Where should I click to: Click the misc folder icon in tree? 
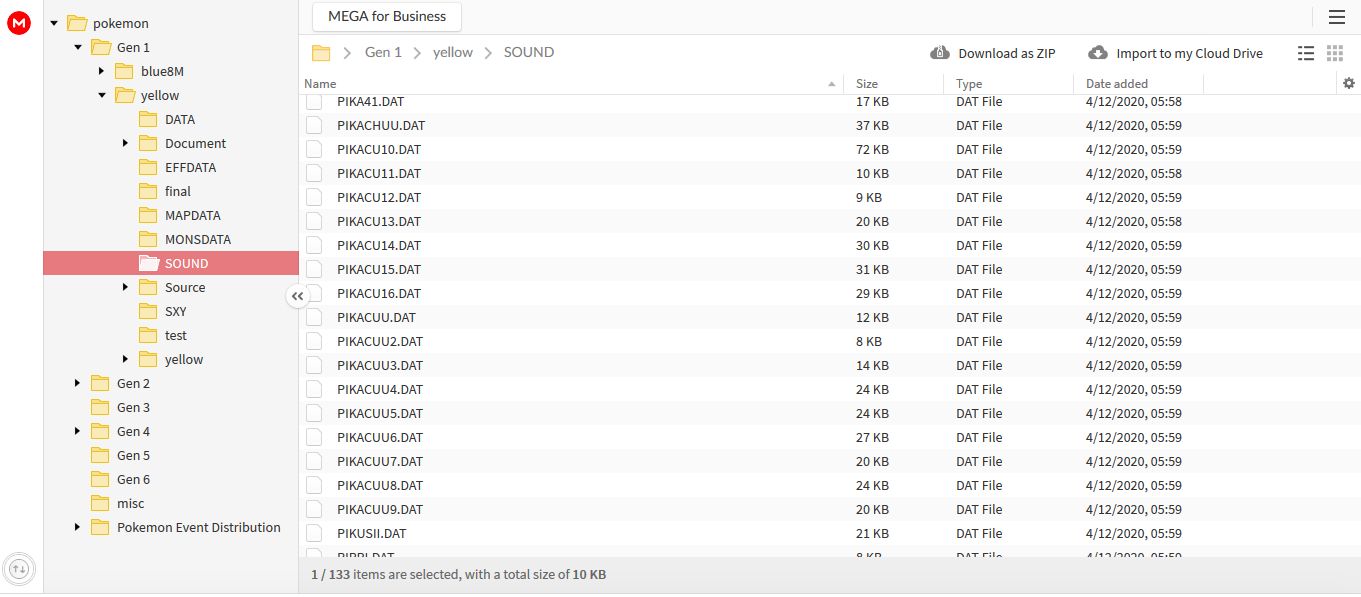click(100, 503)
